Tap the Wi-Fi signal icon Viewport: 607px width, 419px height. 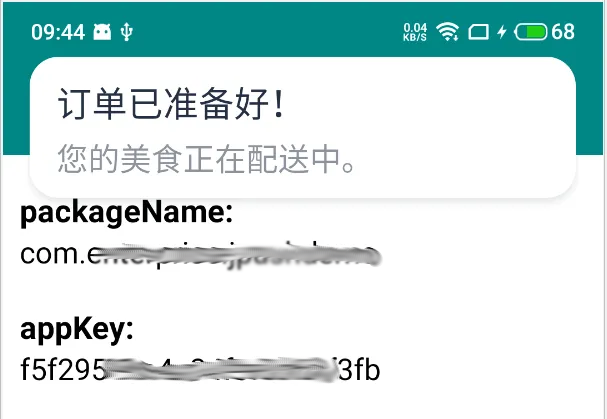pyautogui.click(x=448, y=31)
